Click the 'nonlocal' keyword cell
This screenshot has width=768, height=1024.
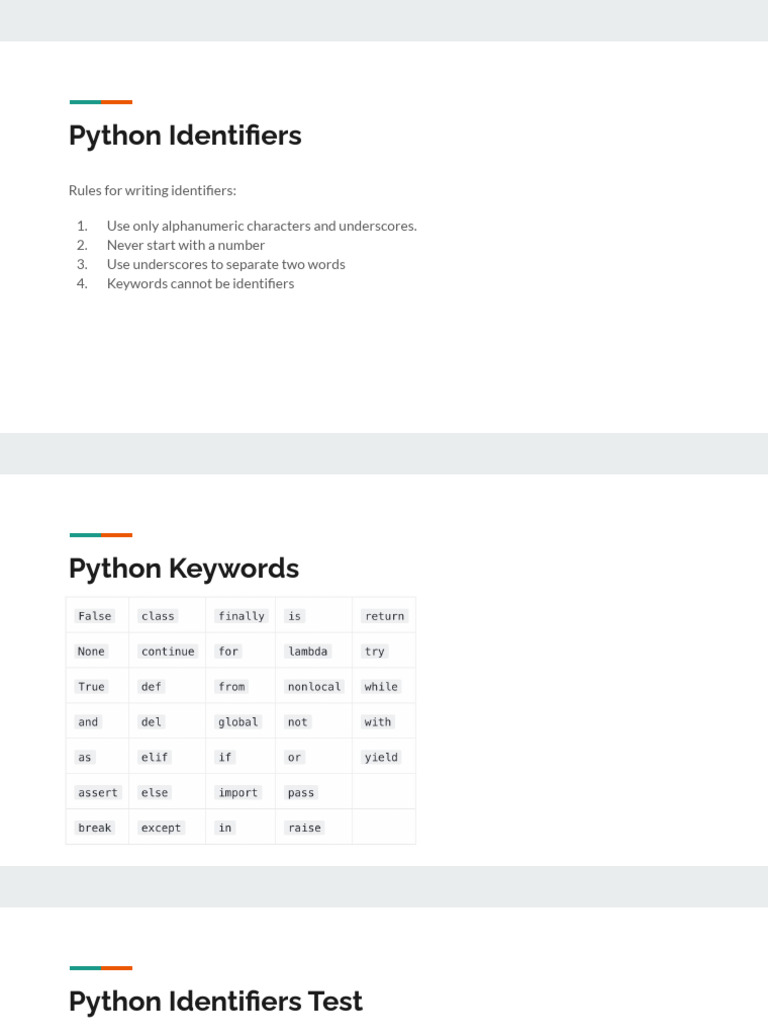click(x=314, y=687)
